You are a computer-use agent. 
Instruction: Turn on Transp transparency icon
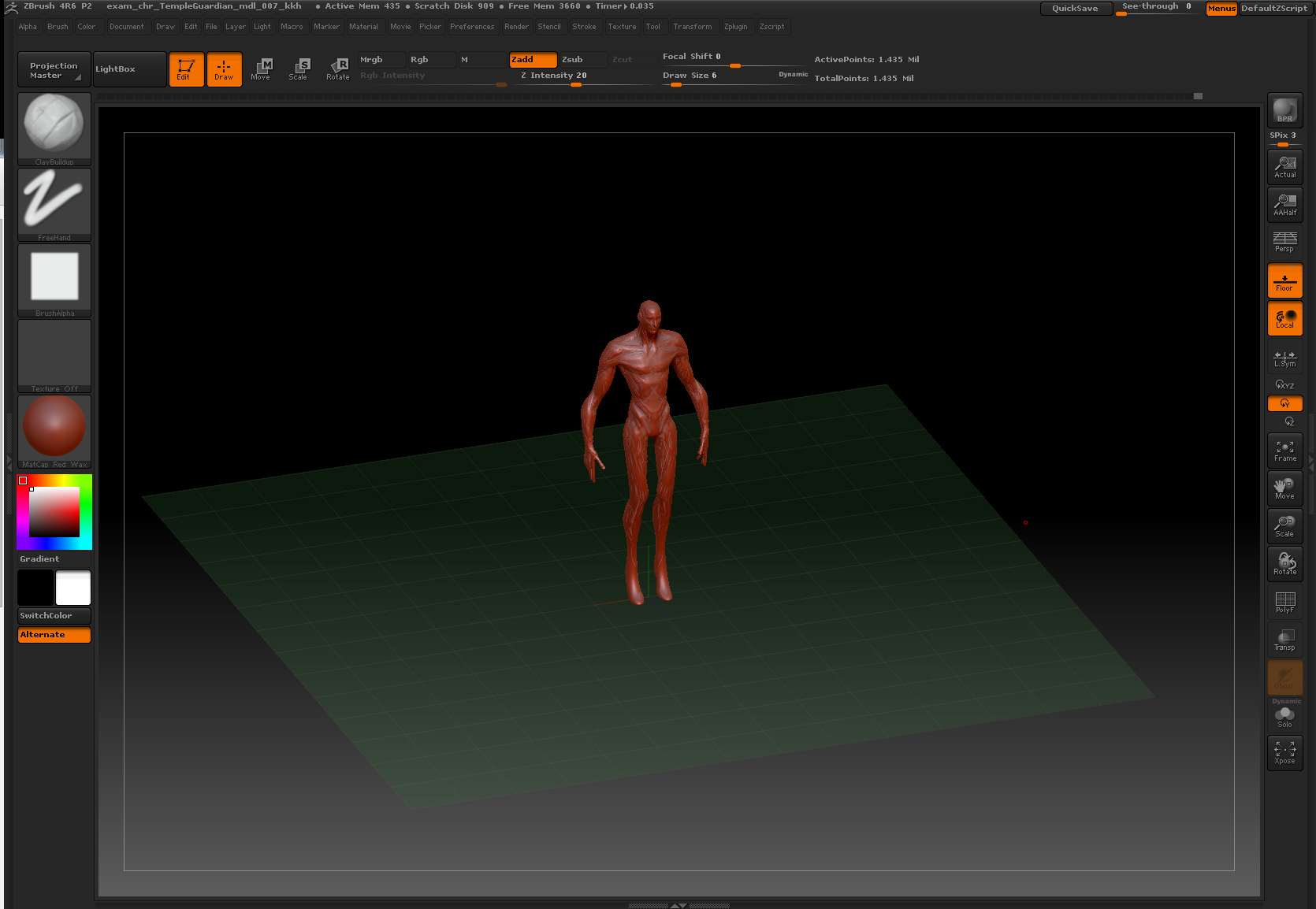tap(1284, 640)
